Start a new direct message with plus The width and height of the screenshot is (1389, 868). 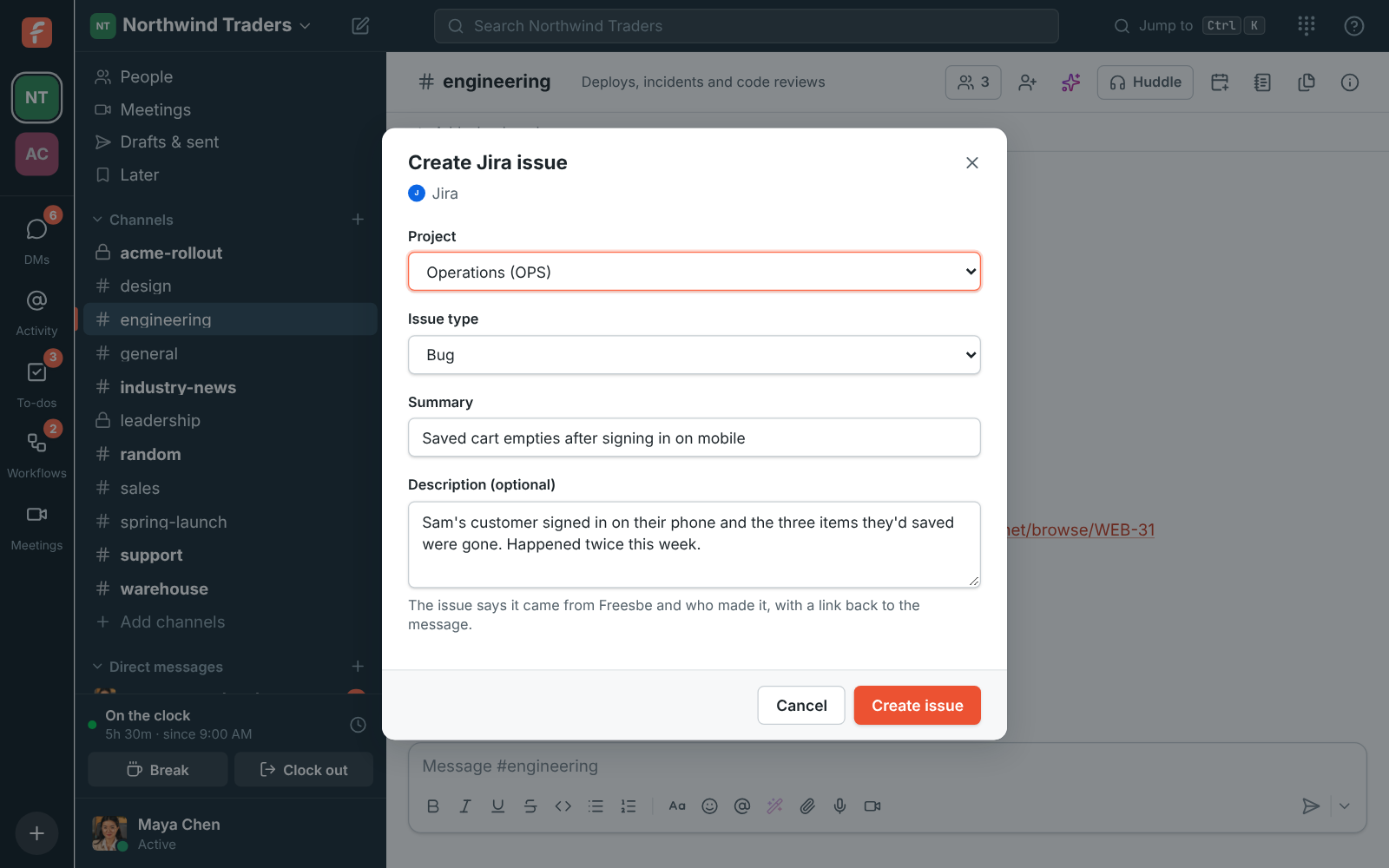(358, 667)
